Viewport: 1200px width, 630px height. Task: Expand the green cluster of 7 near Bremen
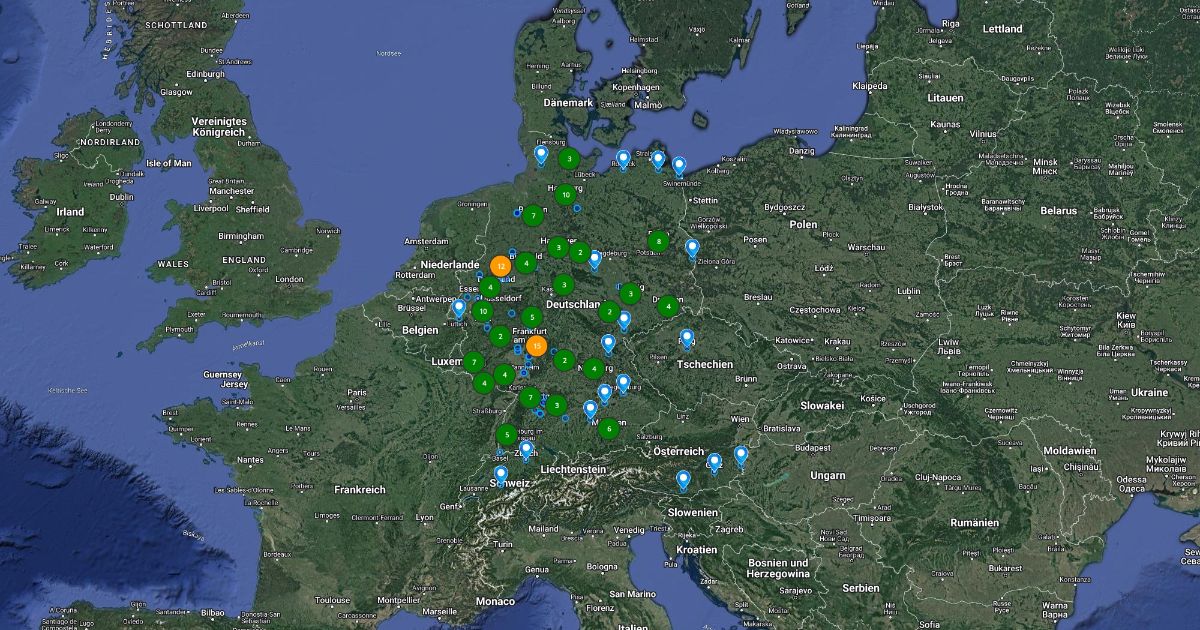534,215
